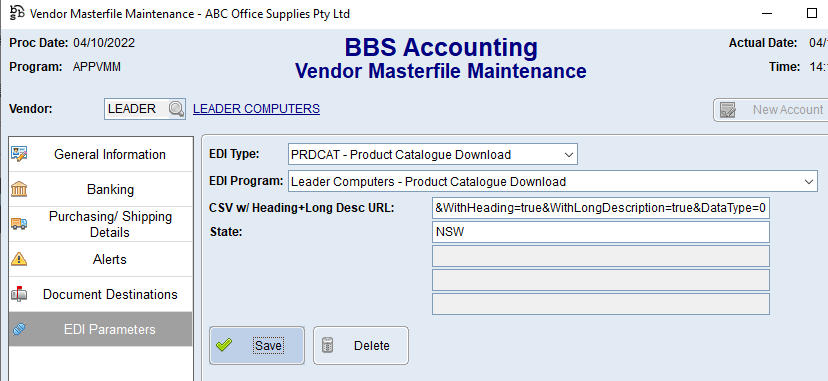Click the New Account button
828x381 pixels.
coord(771,110)
